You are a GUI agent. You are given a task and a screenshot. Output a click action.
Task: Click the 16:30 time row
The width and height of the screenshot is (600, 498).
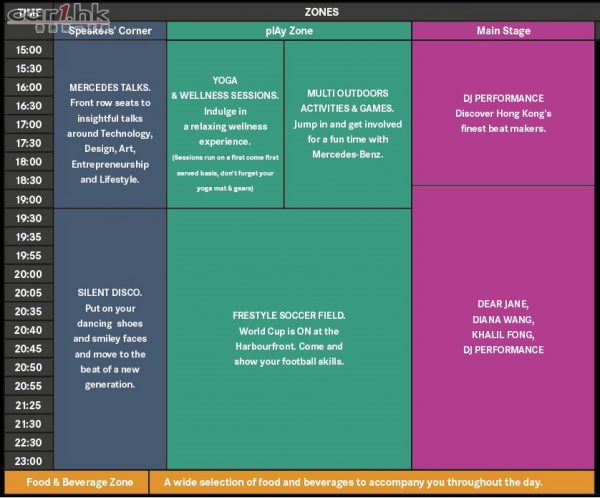coord(29,106)
